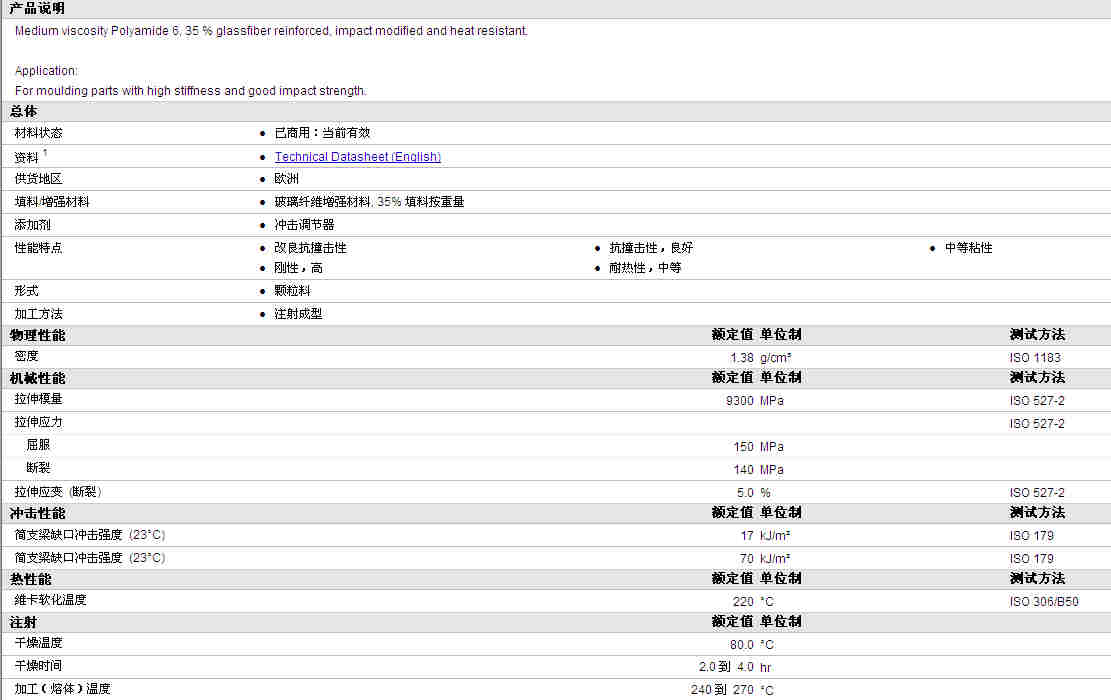1111x700 pixels.
Task: Select the For moulding parts description line
Action: click(x=191, y=91)
